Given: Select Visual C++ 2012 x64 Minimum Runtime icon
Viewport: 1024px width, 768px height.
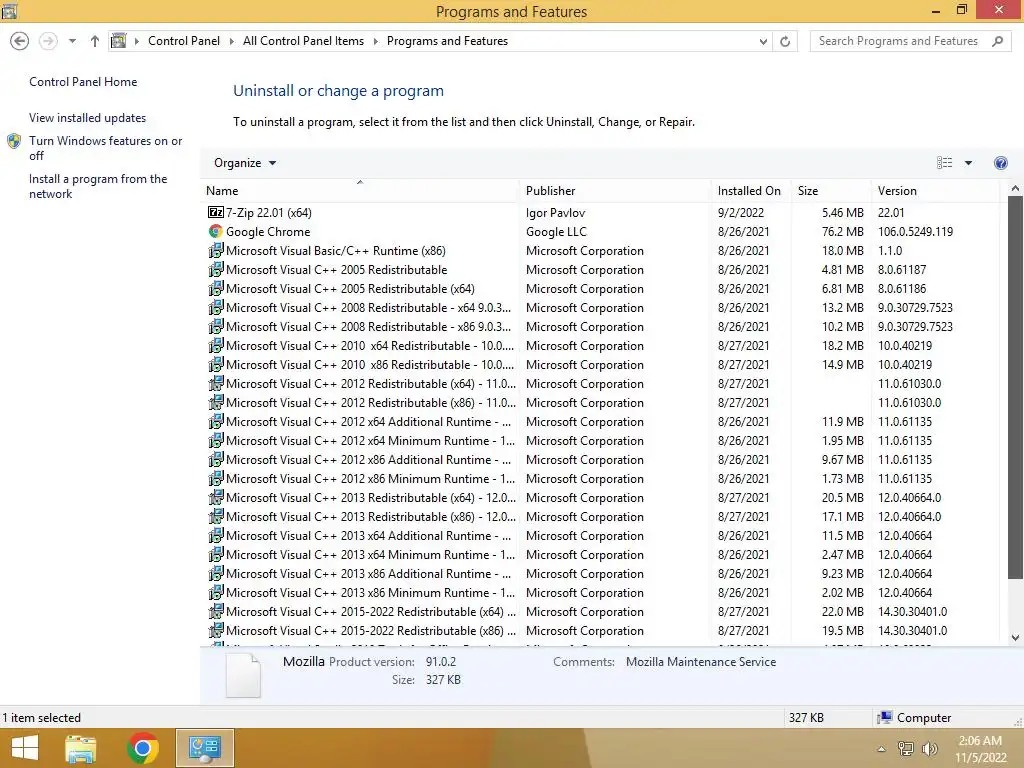Looking at the screenshot, I should click(216, 440).
